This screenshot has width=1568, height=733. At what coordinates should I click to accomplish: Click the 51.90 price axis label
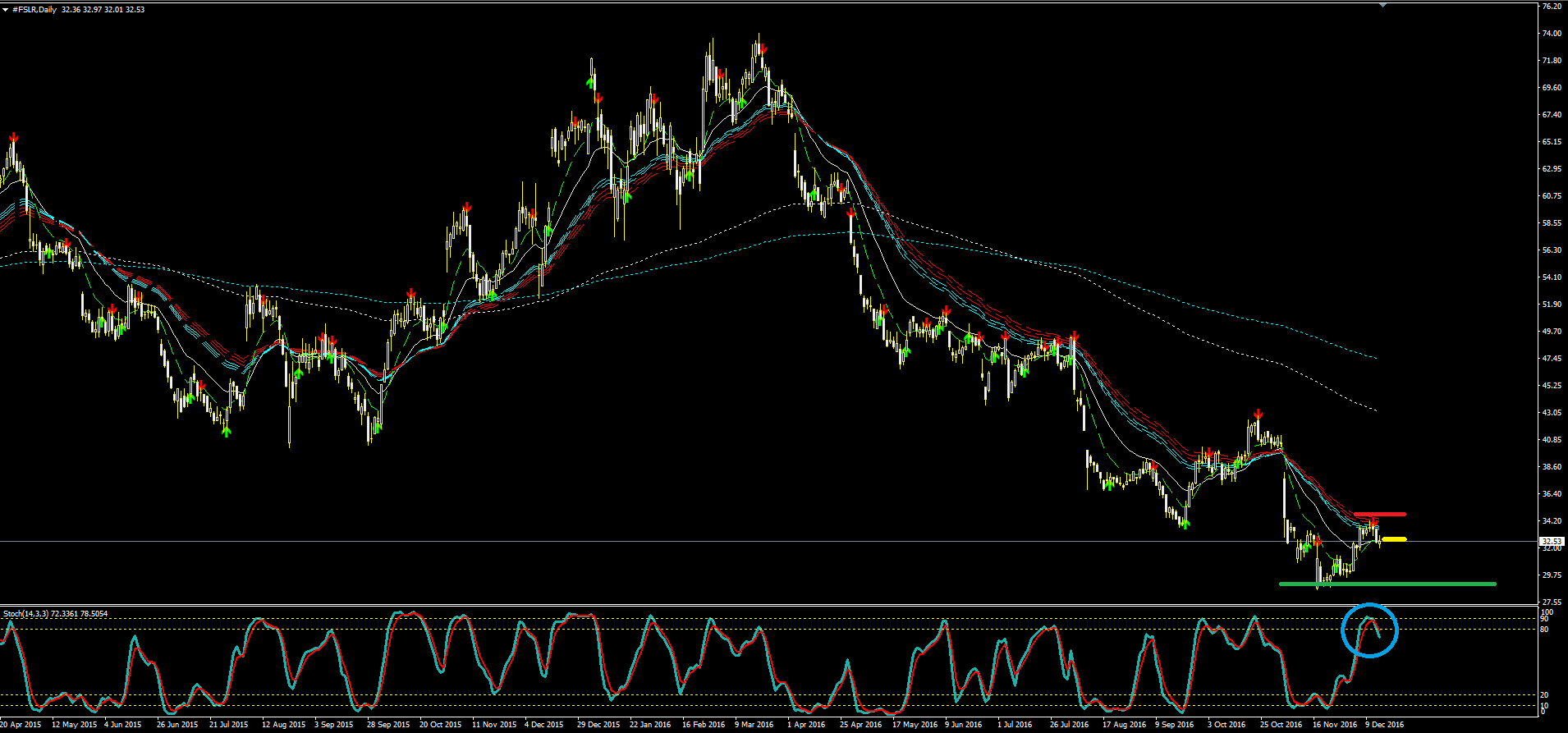[x=1552, y=305]
